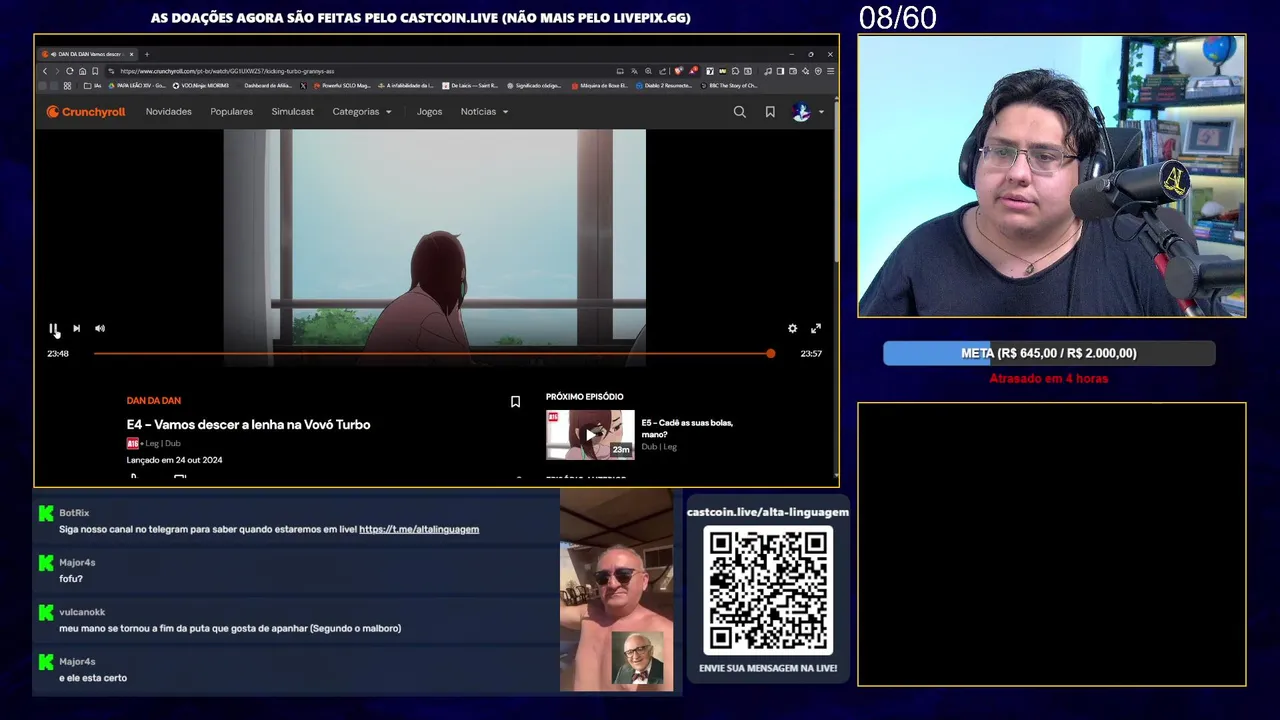Open the Diablo 2 Resurrected bookmark
The height and width of the screenshot is (720, 1280).
point(666,86)
